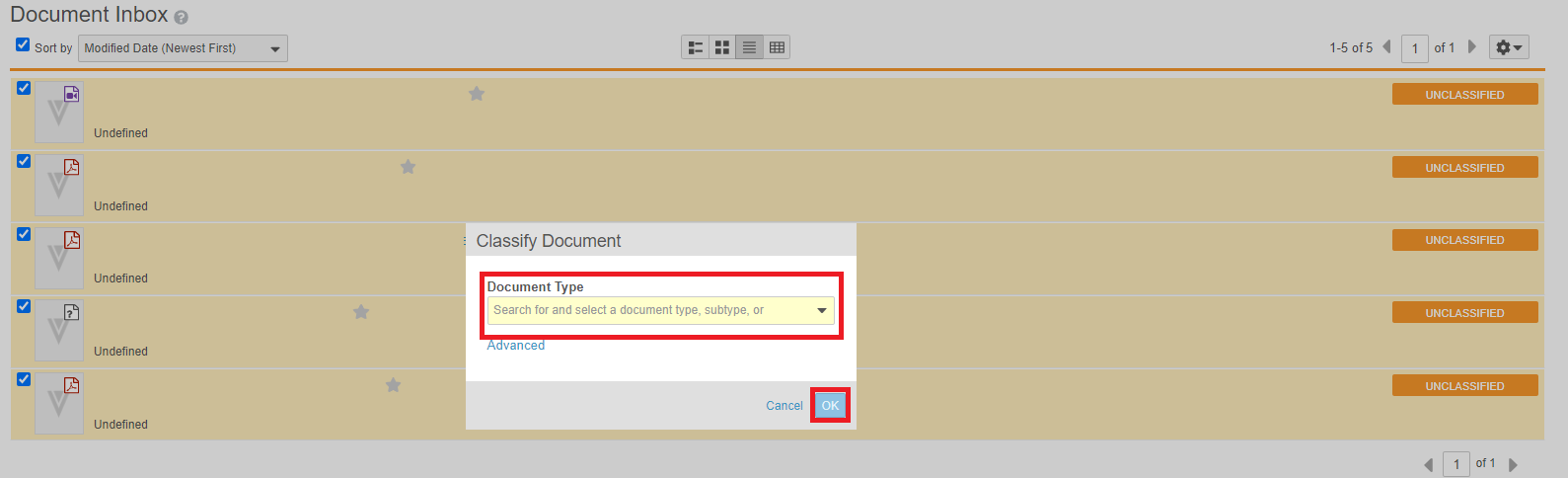Go to previous page at bottom pager
The width and height of the screenshot is (1568, 478).
coord(1428,464)
